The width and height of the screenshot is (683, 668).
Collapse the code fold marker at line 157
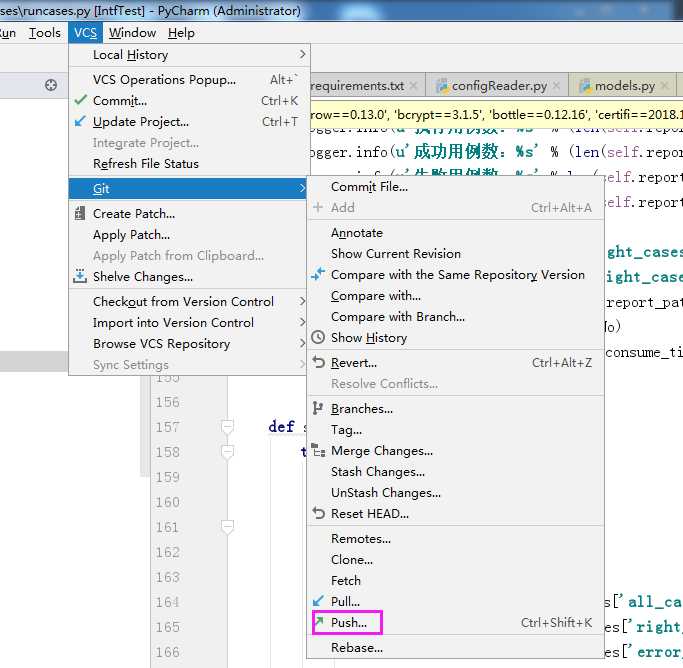(227, 426)
